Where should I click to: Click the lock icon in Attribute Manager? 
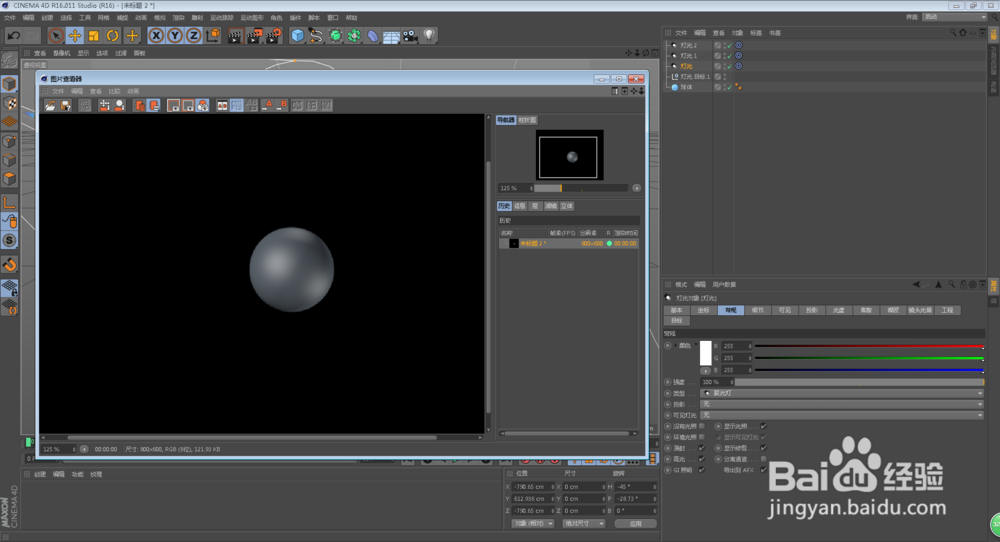point(963,284)
